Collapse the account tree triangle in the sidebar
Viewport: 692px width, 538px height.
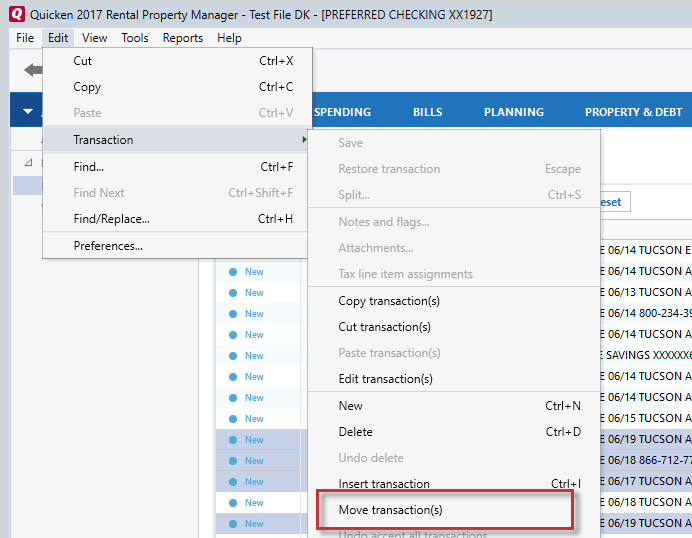[x=28, y=162]
